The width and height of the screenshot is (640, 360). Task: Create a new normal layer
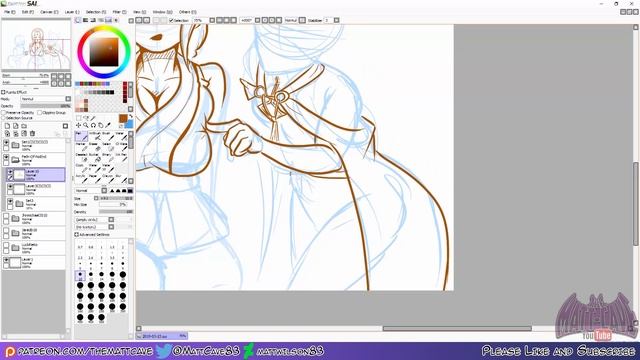tap(7, 126)
